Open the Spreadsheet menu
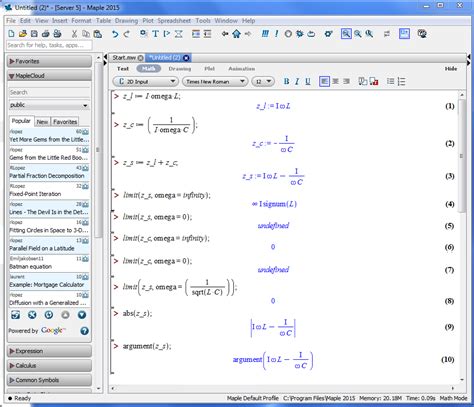 click(174, 21)
